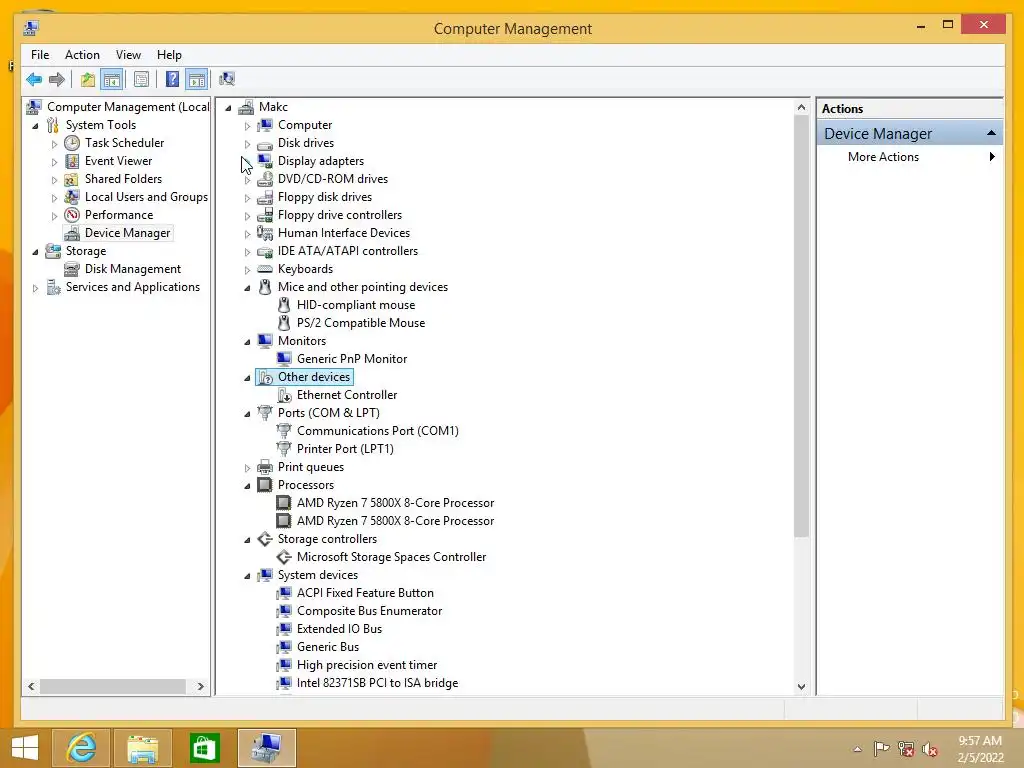Screen dimensions: 1024x768
Task: Click Computer Management taskbar button
Action: [266, 748]
